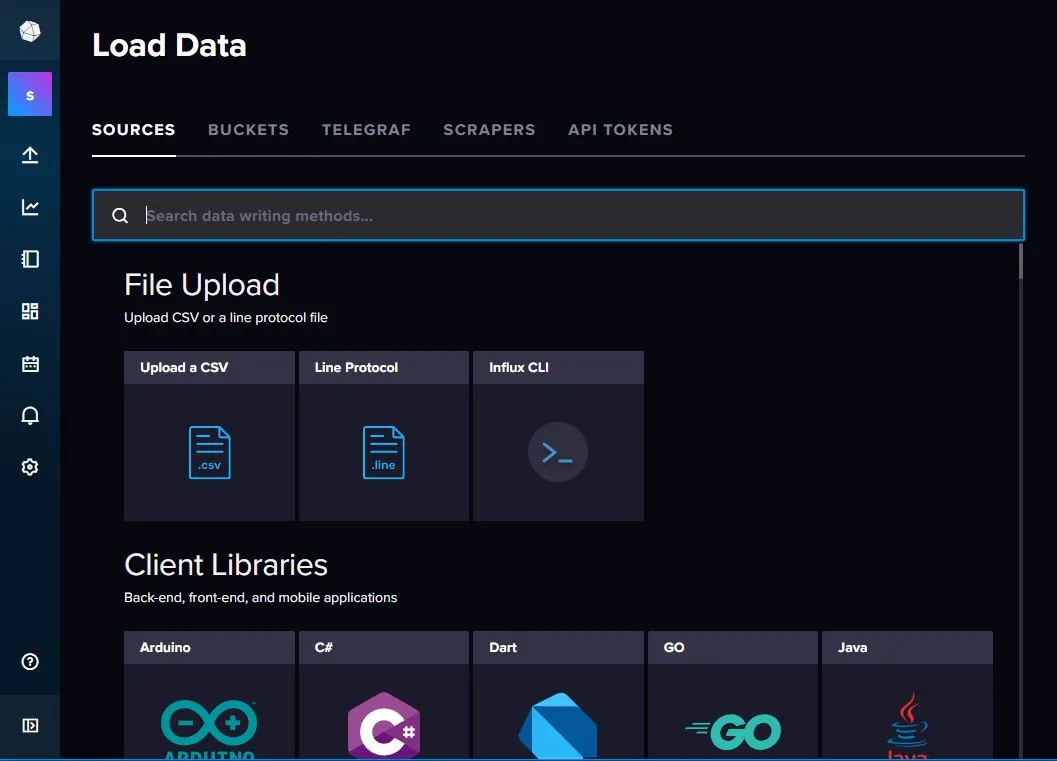Open the user account avatar 's'
This screenshot has height=761, width=1057.
tap(30, 95)
